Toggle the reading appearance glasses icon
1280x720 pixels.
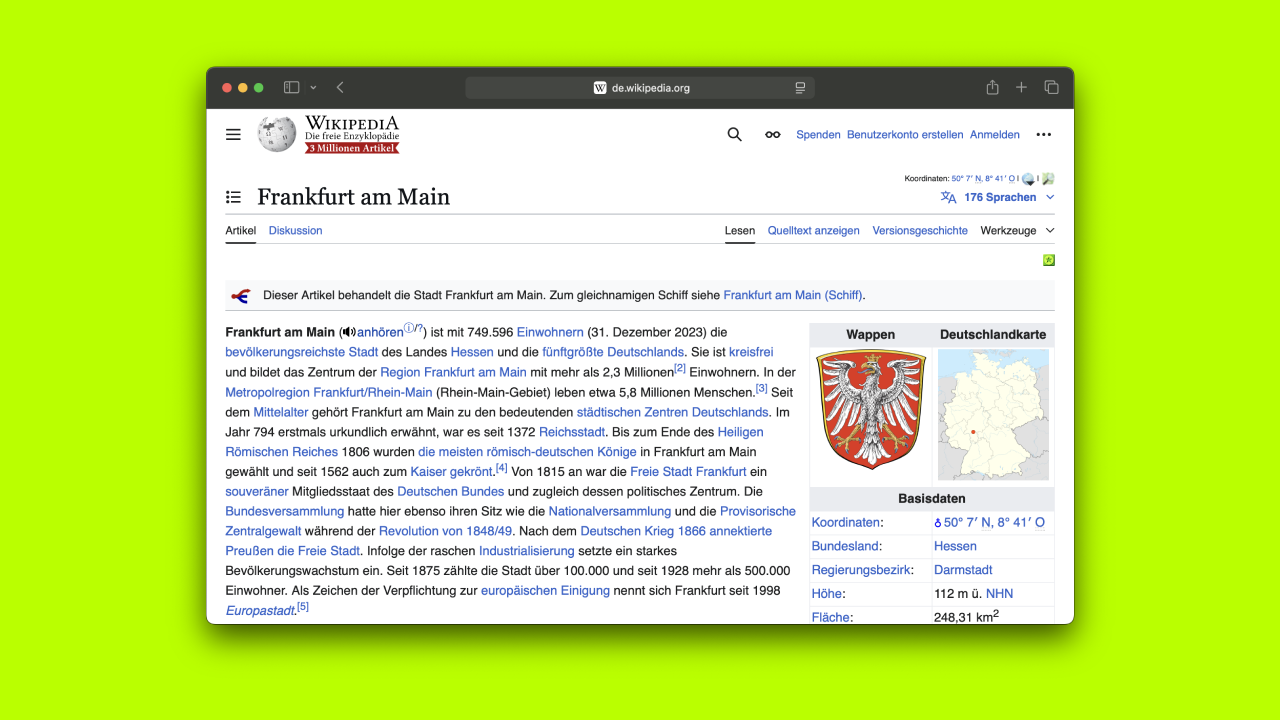(772, 134)
